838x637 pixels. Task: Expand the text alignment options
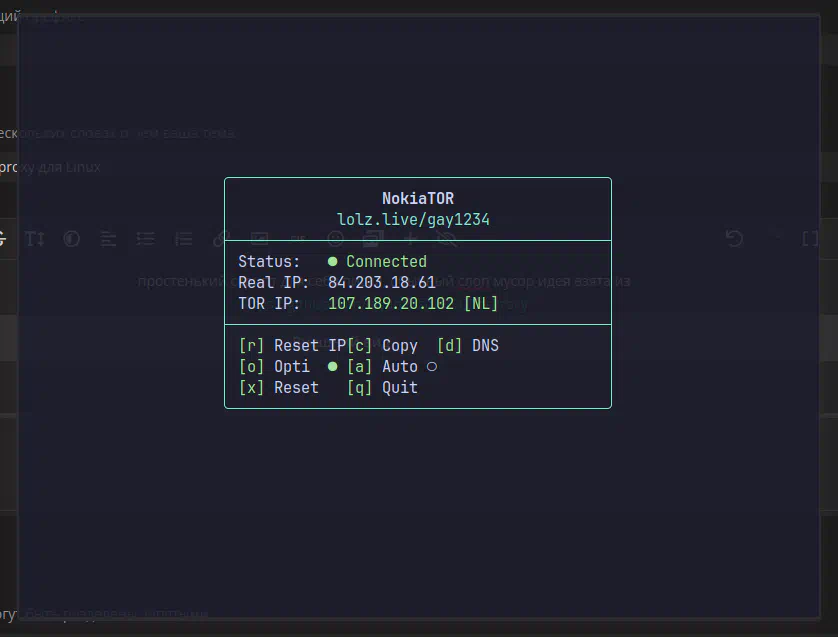(109, 238)
